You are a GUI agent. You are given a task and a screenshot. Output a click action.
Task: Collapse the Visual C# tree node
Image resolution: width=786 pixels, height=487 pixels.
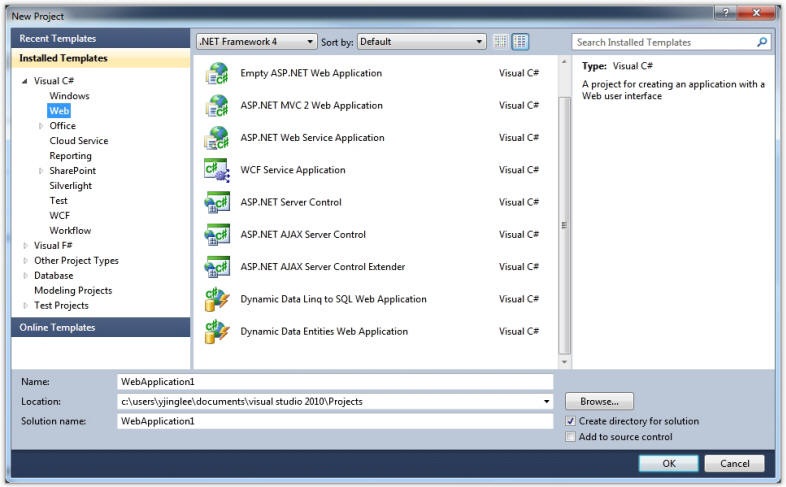click(x=25, y=81)
